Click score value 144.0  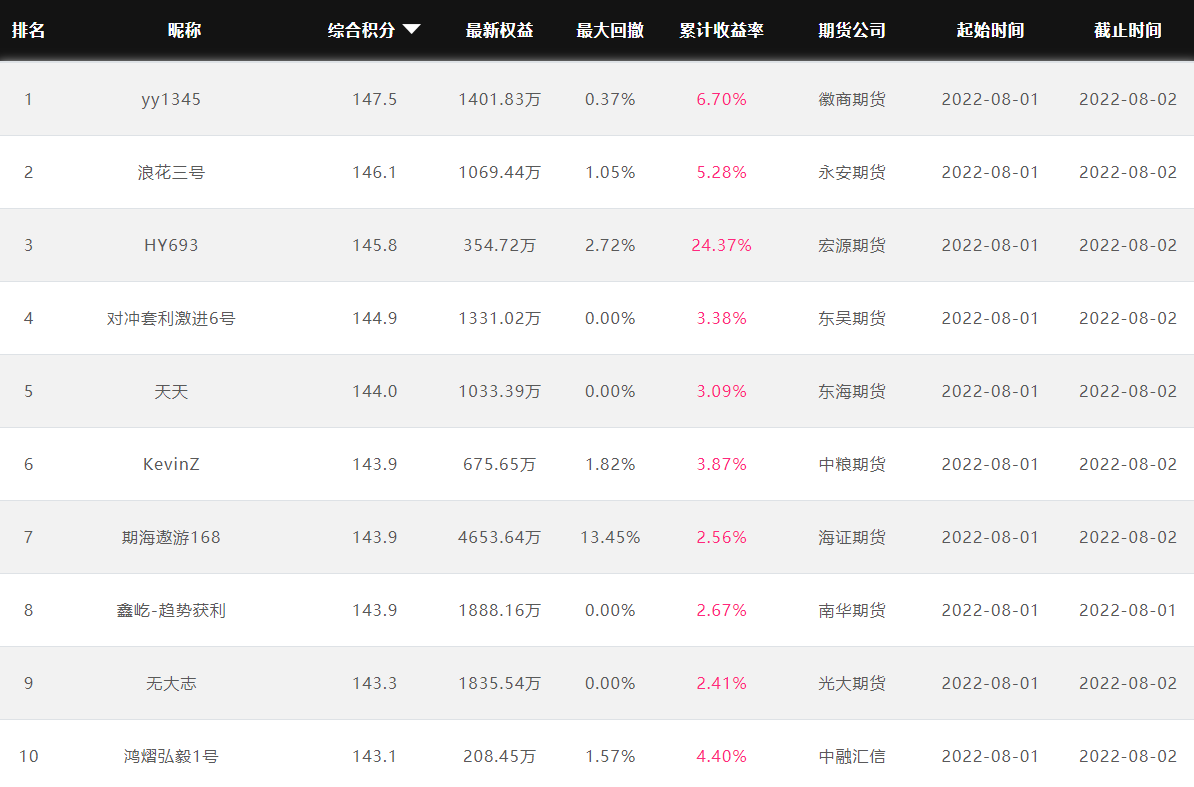click(x=375, y=391)
